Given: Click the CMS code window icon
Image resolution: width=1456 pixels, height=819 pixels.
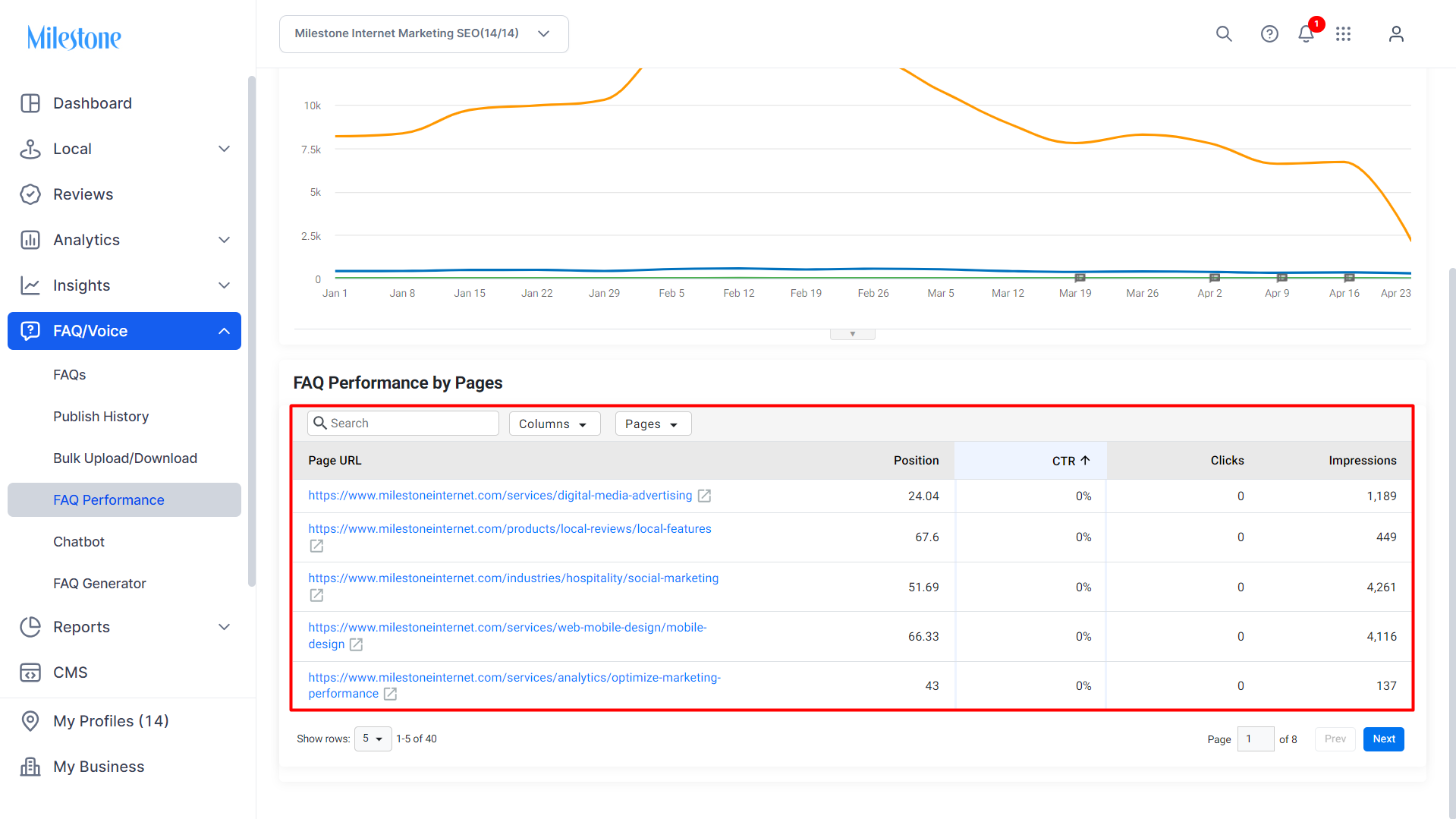Looking at the screenshot, I should click(30, 673).
